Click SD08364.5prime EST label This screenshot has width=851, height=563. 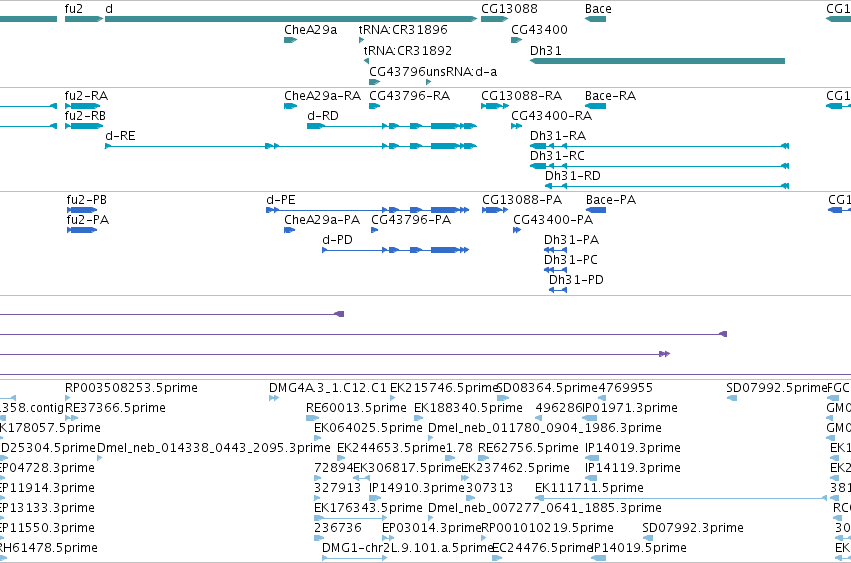[547, 388]
